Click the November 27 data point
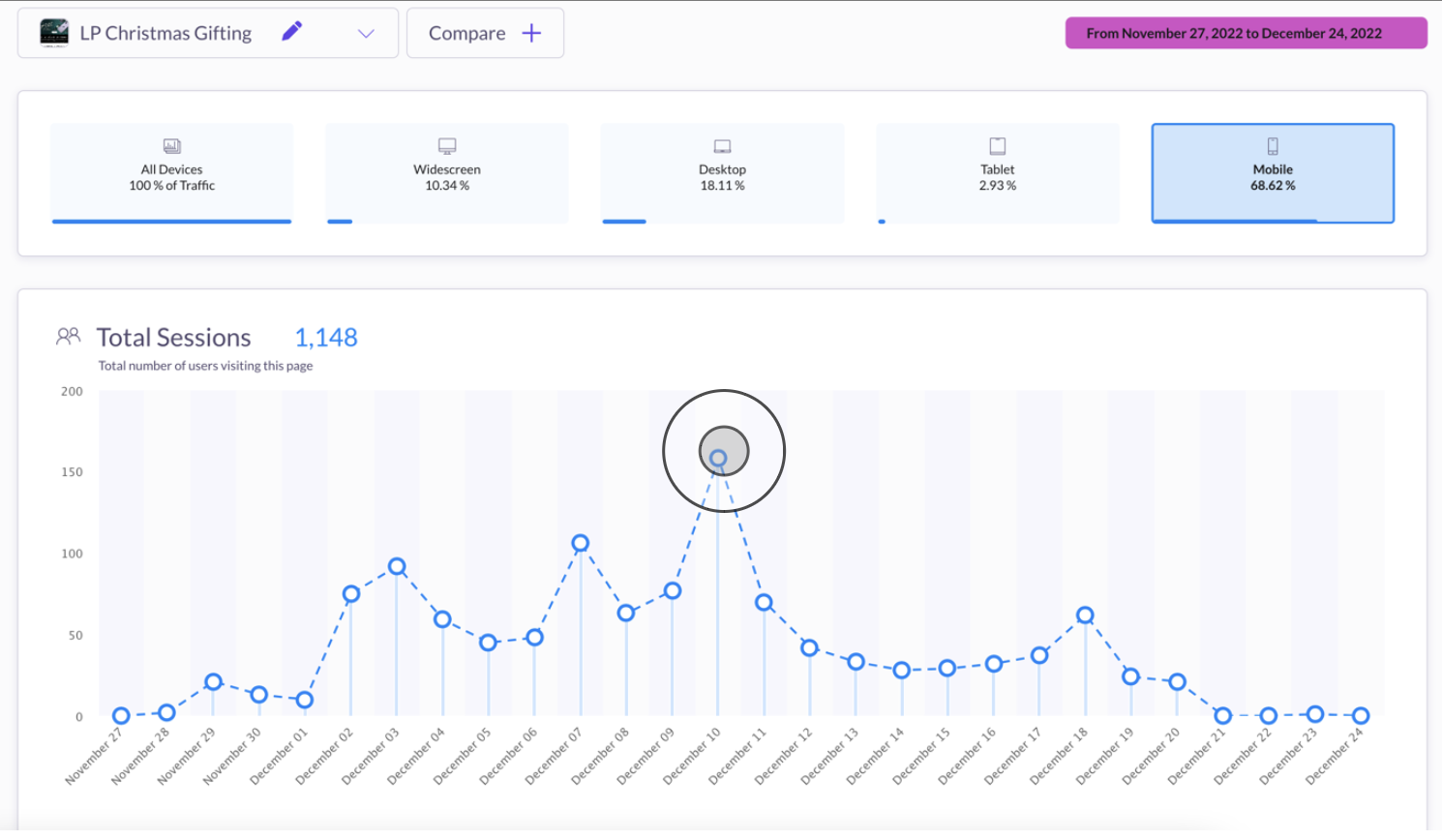 pyautogui.click(x=121, y=716)
